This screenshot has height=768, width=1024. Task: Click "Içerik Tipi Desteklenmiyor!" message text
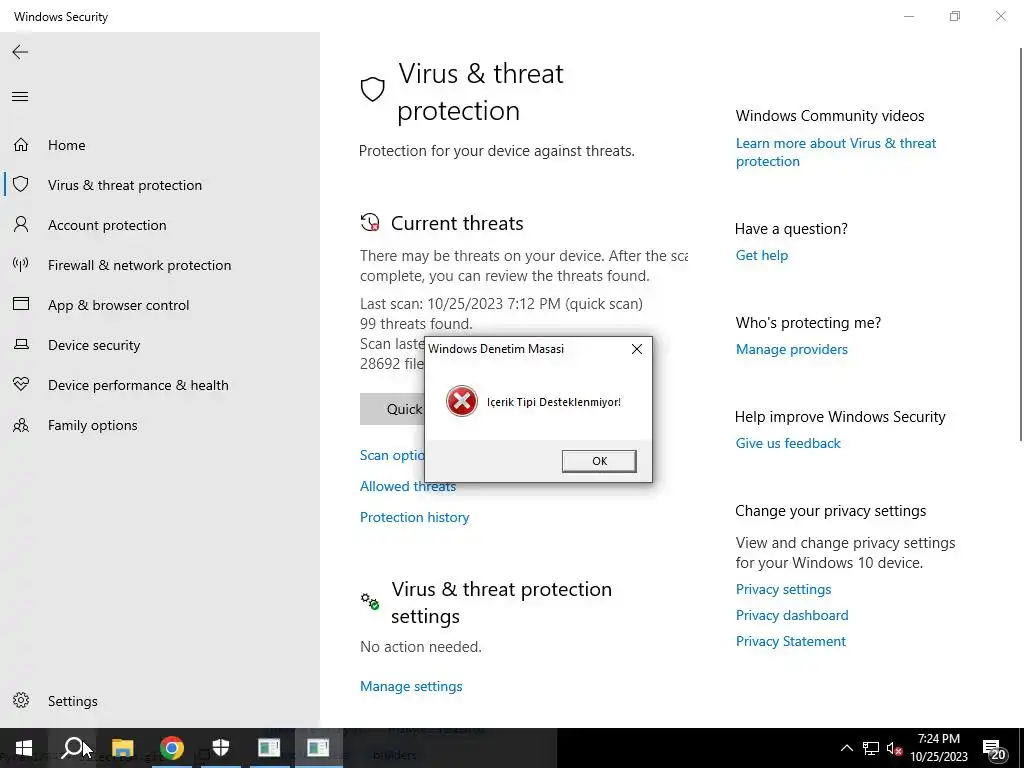click(554, 402)
